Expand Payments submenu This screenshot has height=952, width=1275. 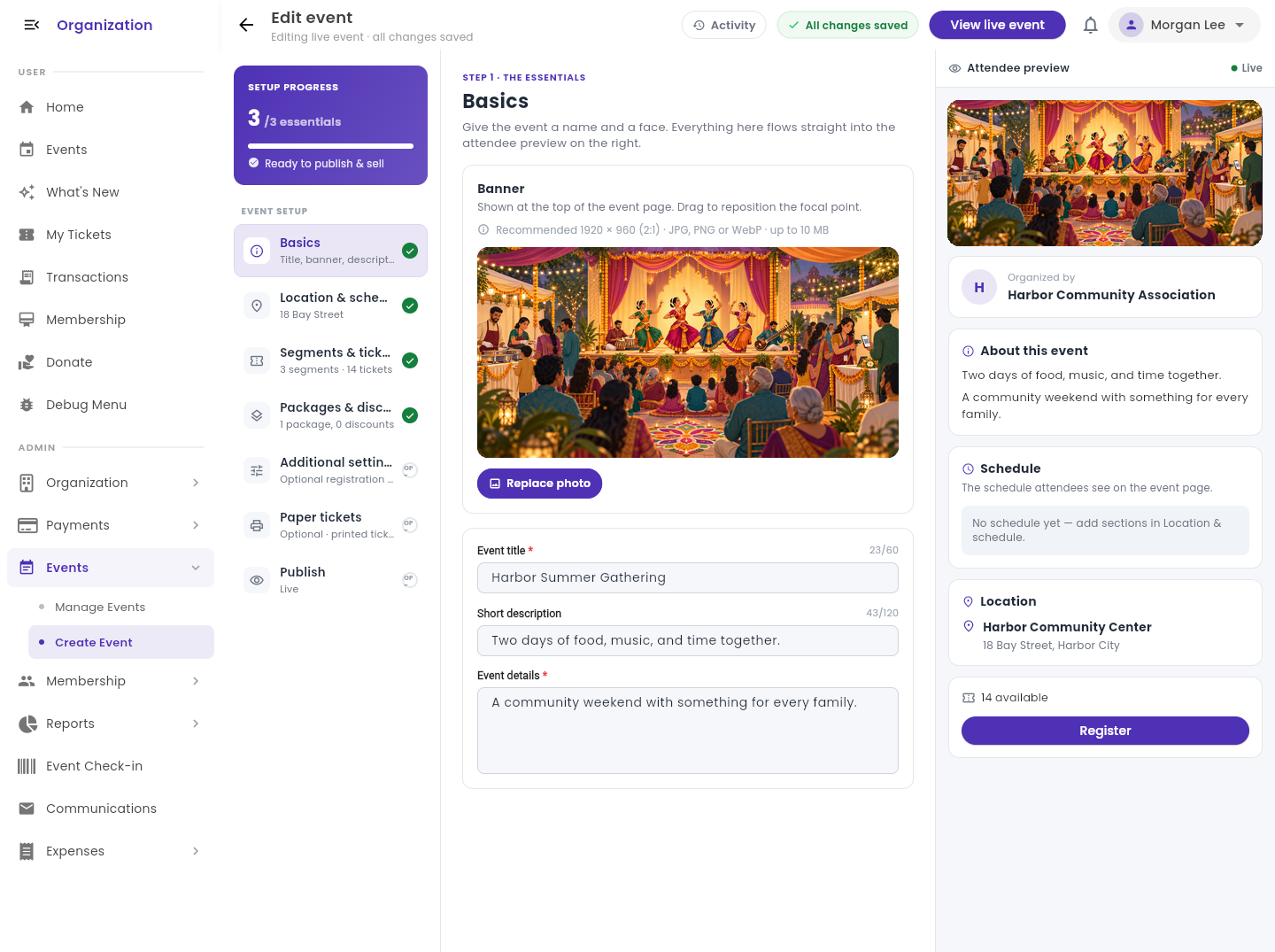tap(196, 525)
